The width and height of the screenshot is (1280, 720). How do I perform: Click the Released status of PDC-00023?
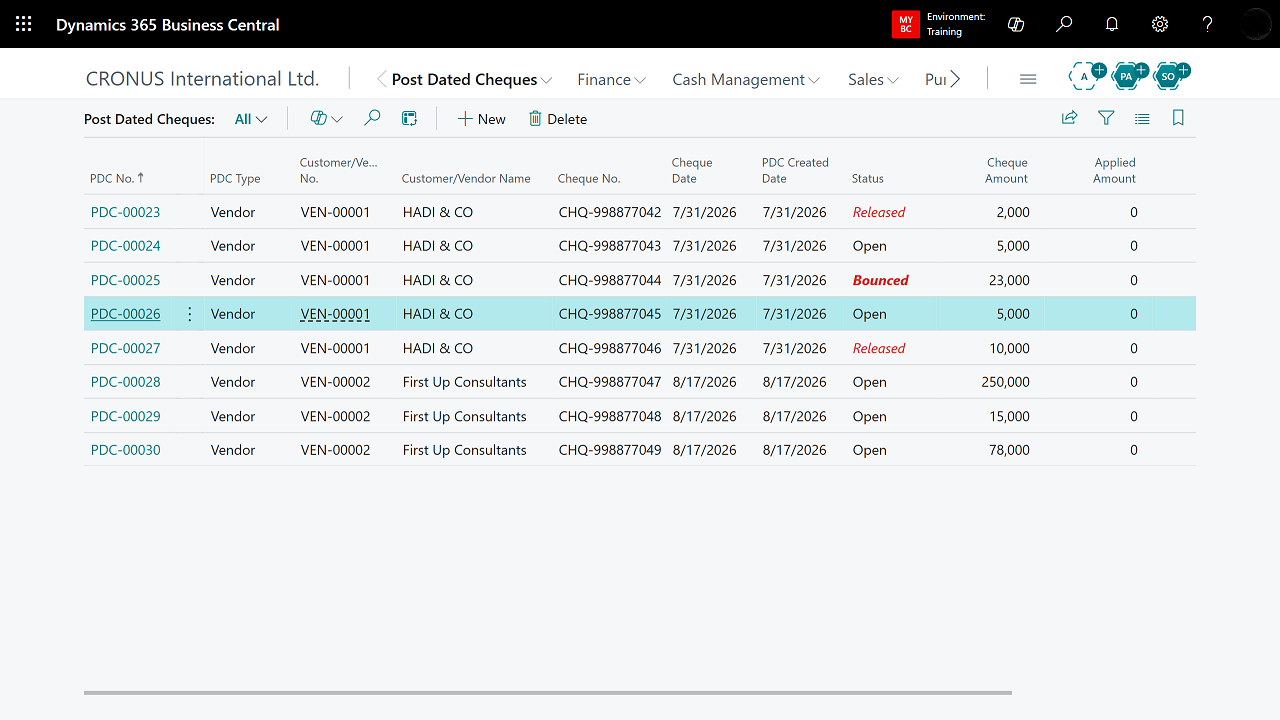coord(878,212)
